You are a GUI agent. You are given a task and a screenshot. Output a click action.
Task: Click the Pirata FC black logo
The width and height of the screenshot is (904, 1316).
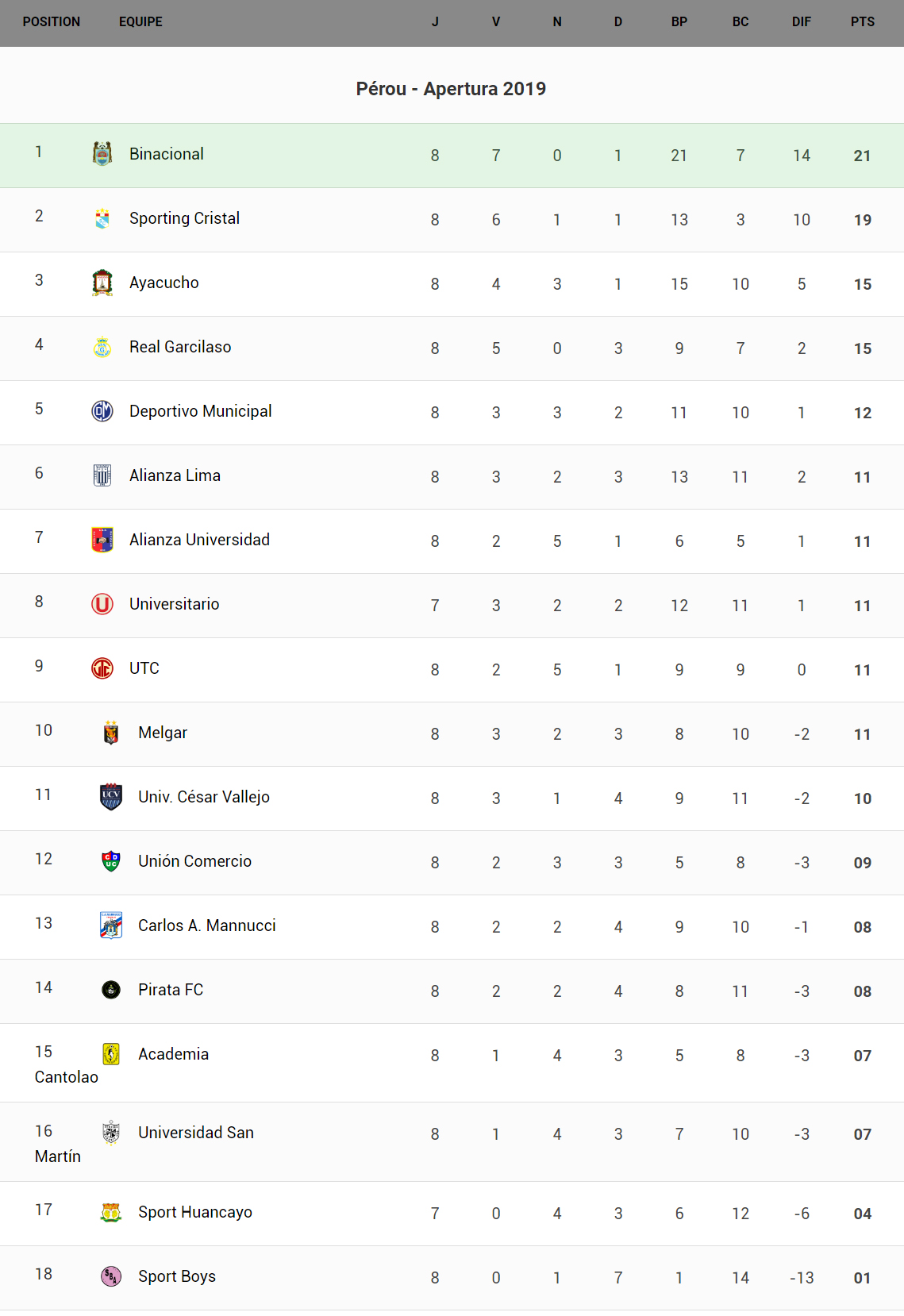click(x=111, y=990)
